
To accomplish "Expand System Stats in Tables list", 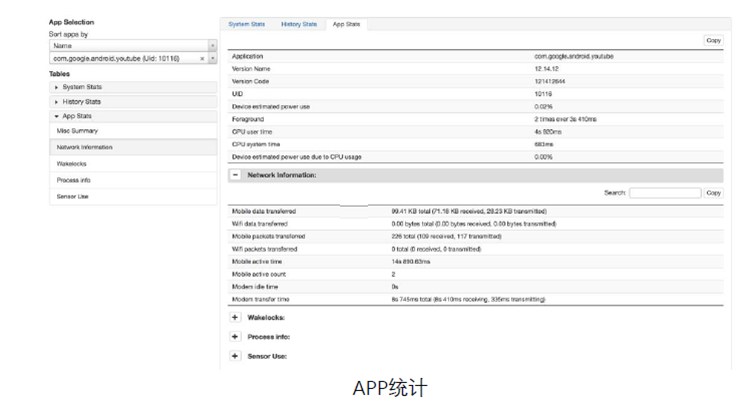I will [133, 87].
